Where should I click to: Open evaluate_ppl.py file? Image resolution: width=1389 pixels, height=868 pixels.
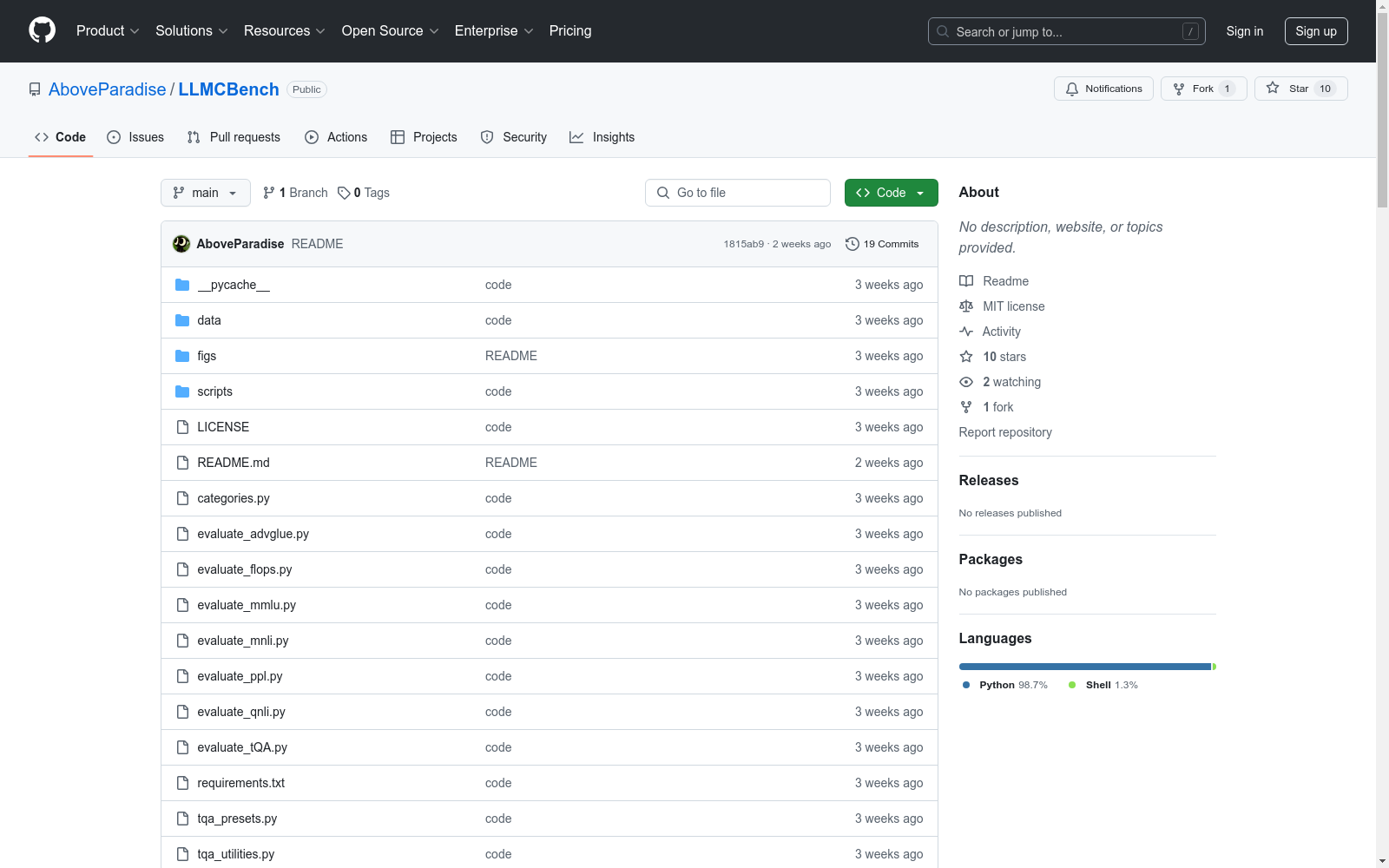(x=240, y=676)
